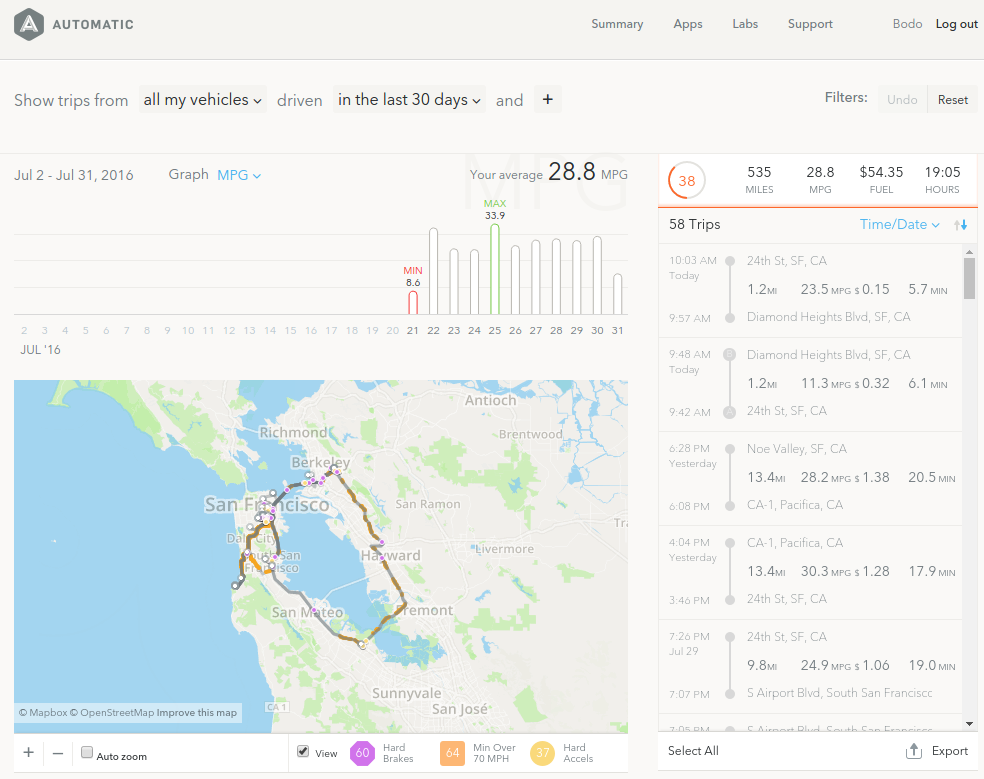The height and width of the screenshot is (779, 984).
Task: Click the trip list scrollbar thumb
Action: click(x=970, y=279)
